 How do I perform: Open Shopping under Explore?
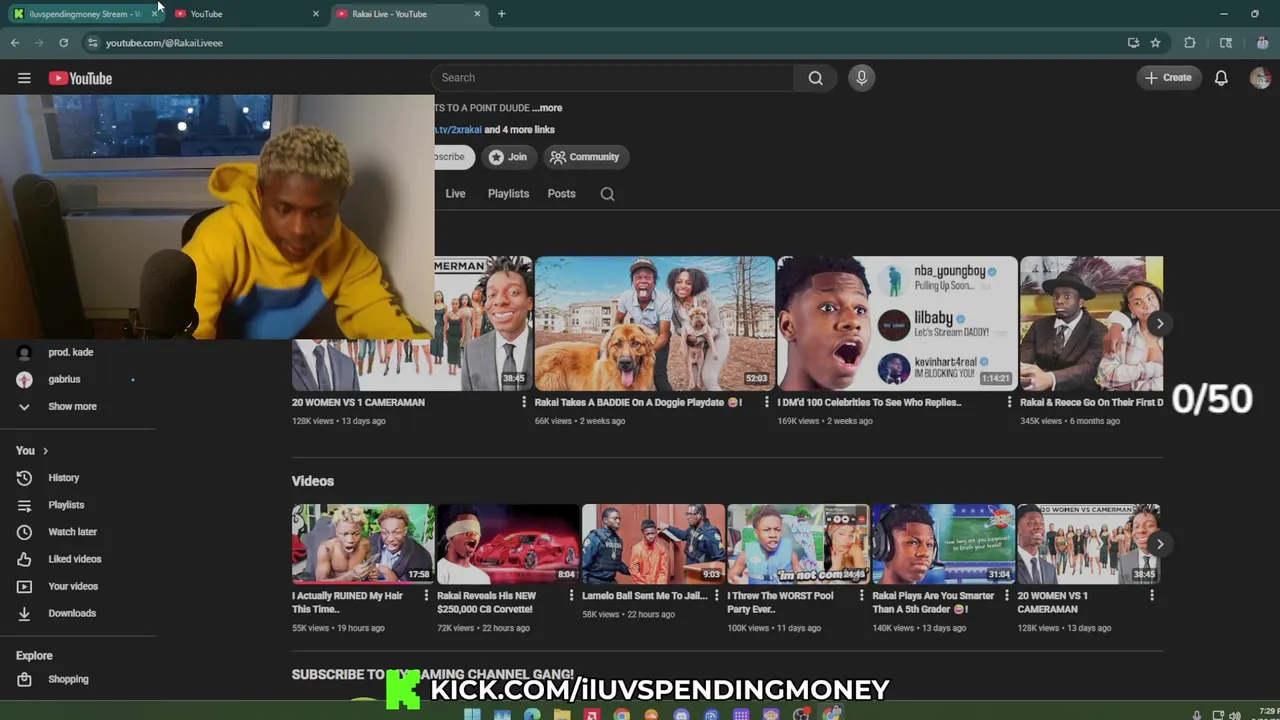click(68, 679)
